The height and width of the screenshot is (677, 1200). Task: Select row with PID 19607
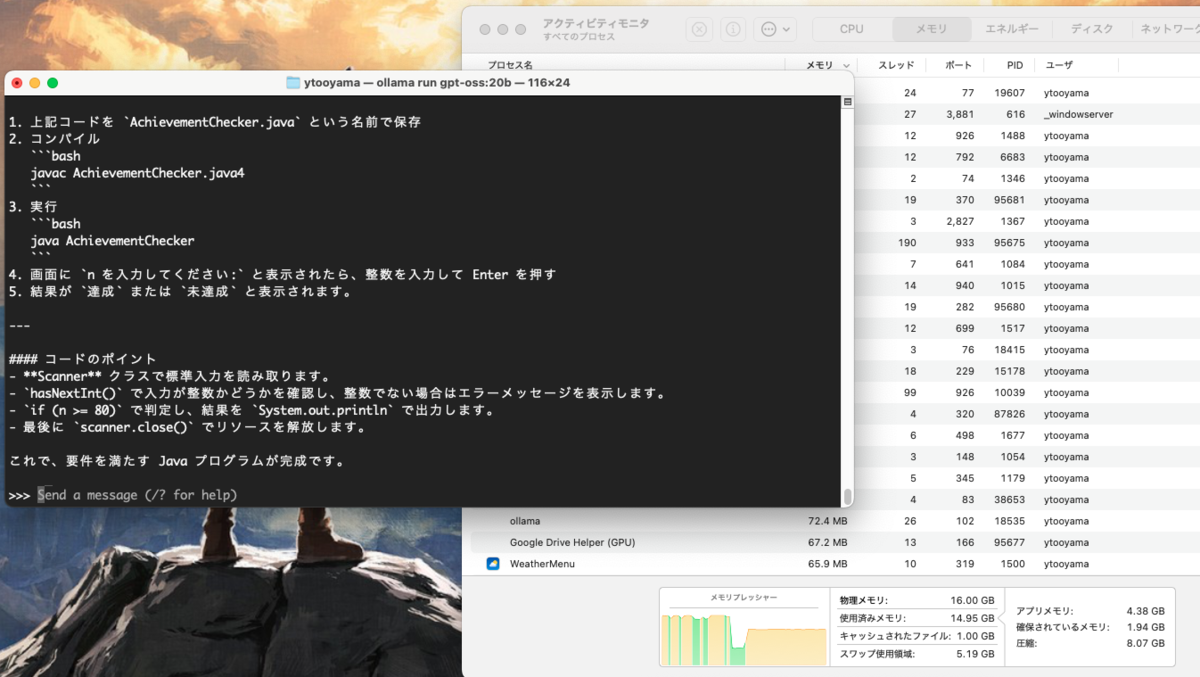point(1025,93)
